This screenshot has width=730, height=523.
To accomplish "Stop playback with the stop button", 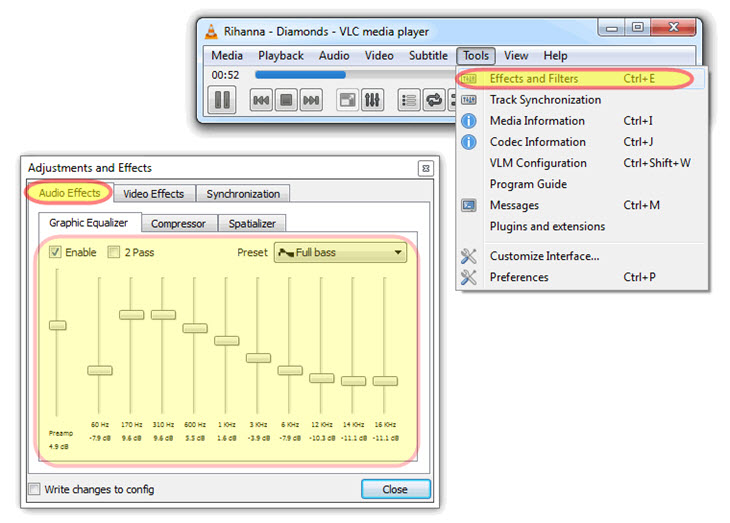I will (x=286, y=100).
